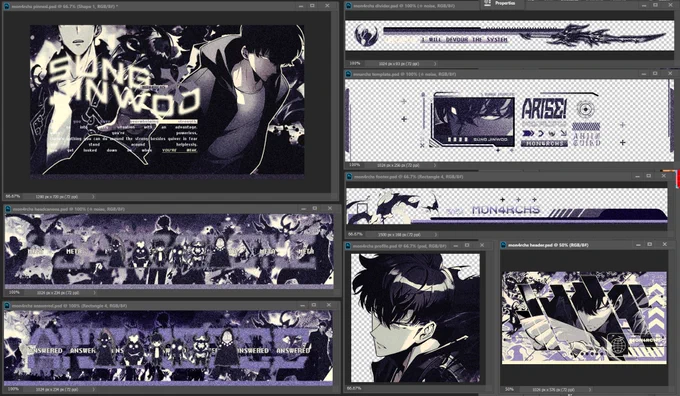Expand status bar arrow in template.psd window
Screen dimensions: 680x396
coord(435,165)
